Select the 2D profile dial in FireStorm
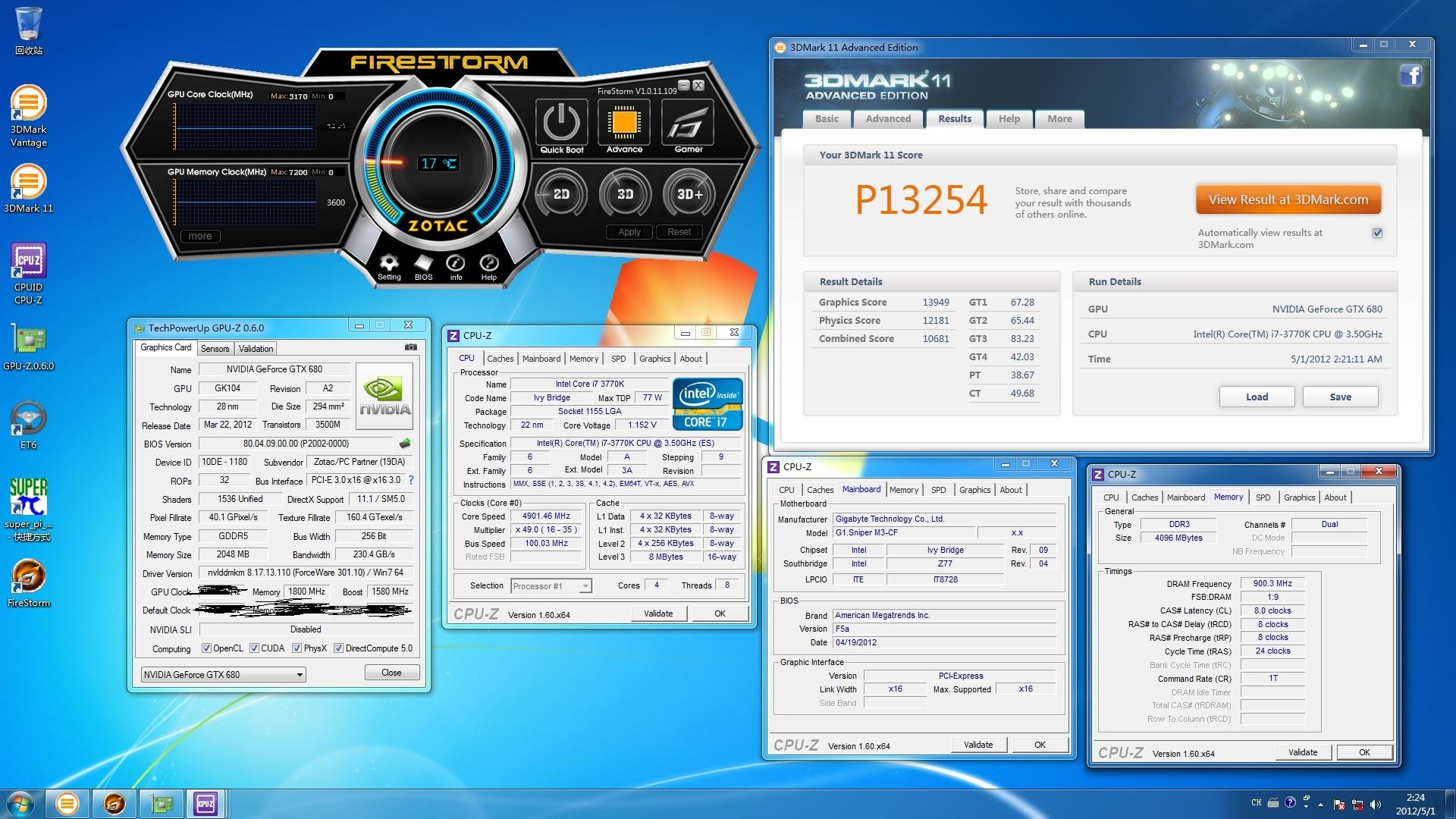Viewport: 1456px width, 819px height. point(561,194)
